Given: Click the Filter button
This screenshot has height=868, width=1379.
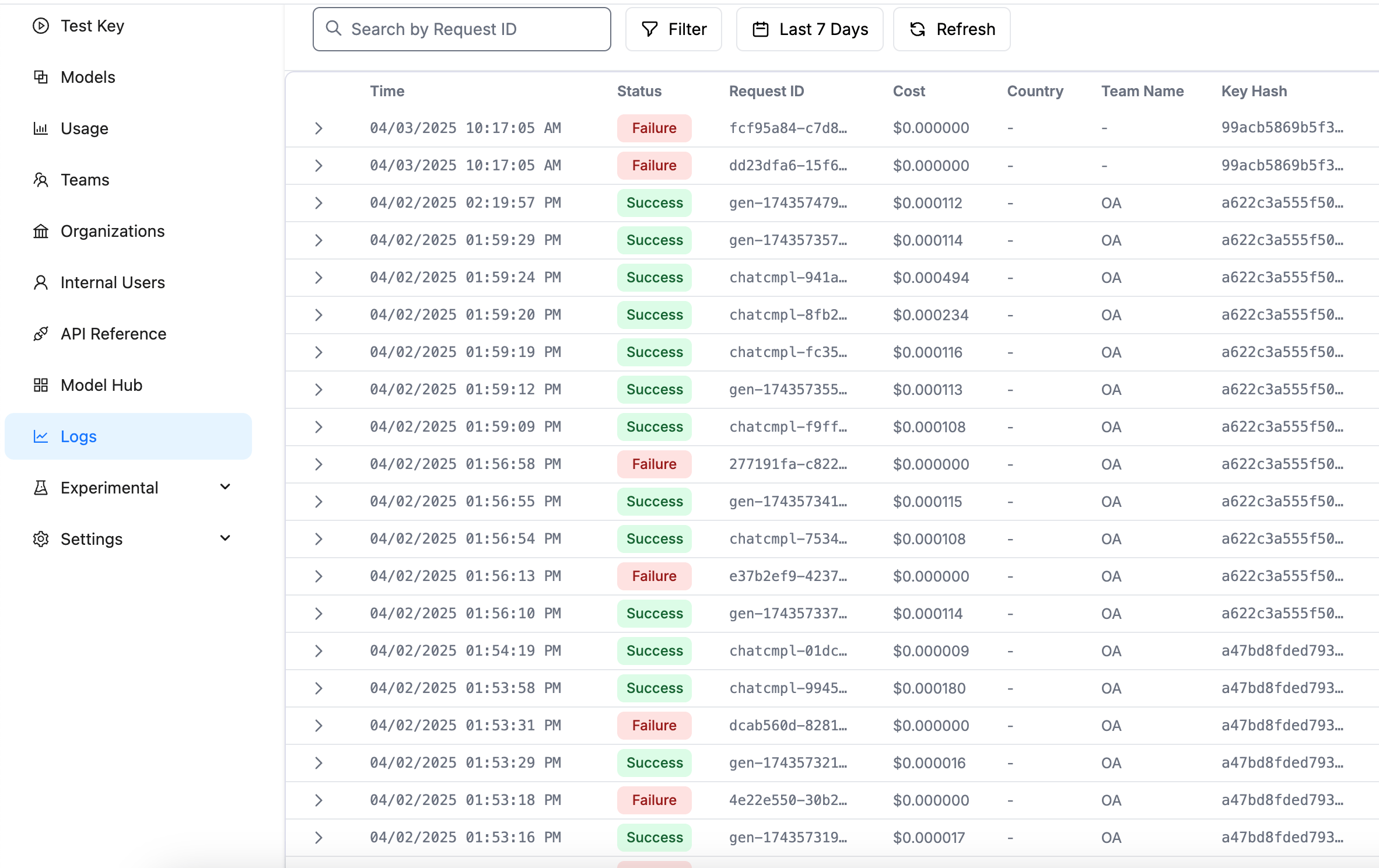Looking at the screenshot, I should point(673,29).
